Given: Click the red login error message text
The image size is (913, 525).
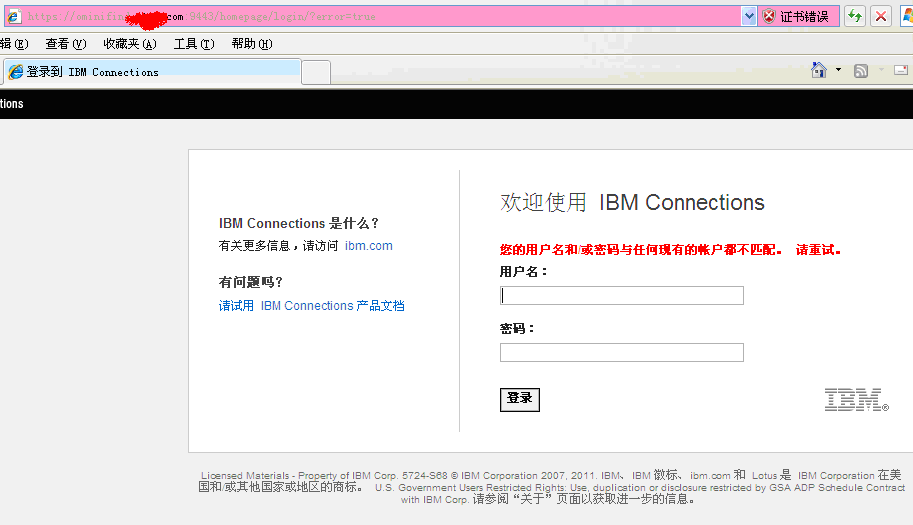Looking at the screenshot, I should click(670, 250).
